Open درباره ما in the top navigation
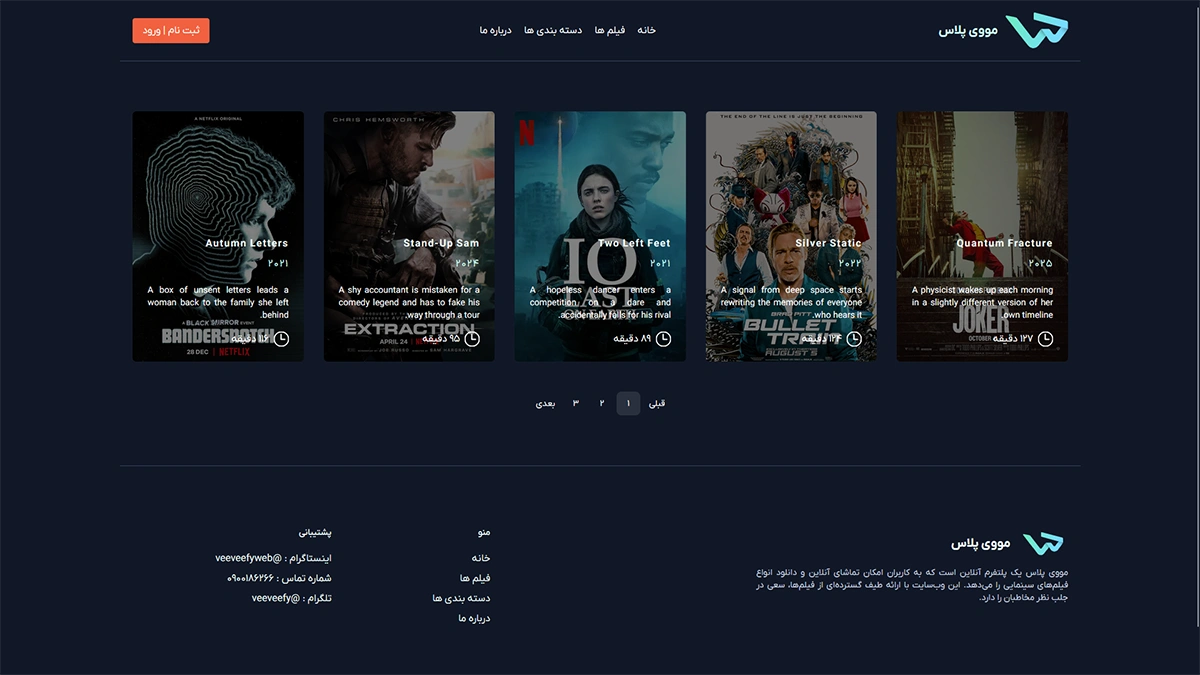The image size is (1200, 675). [x=495, y=31]
